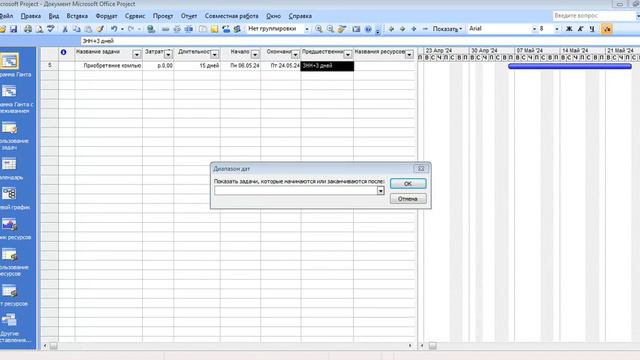
Task: Click the Print icon in toolbar
Action: (28, 29)
